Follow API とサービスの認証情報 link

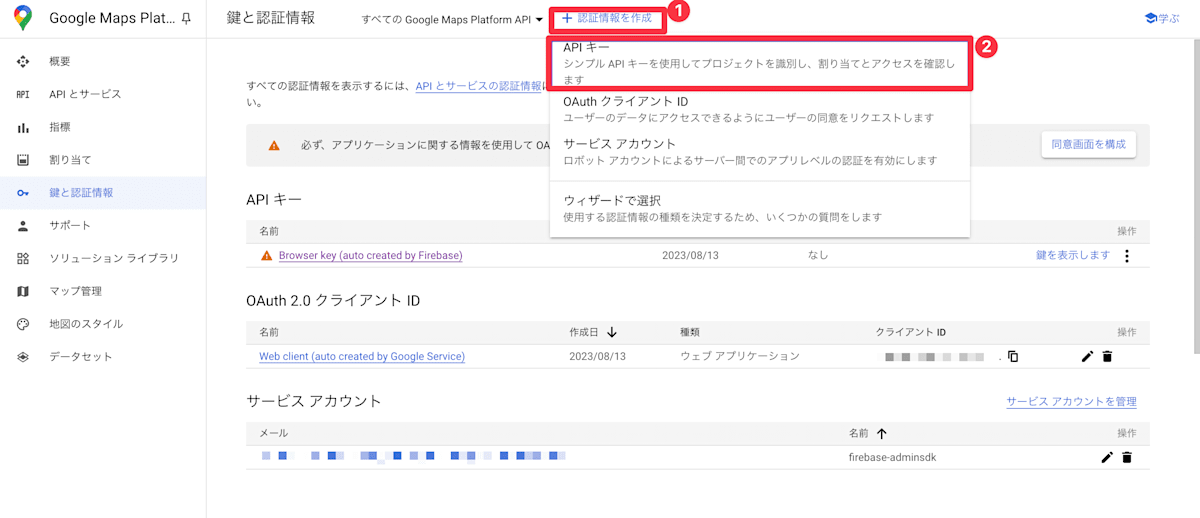click(x=479, y=87)
